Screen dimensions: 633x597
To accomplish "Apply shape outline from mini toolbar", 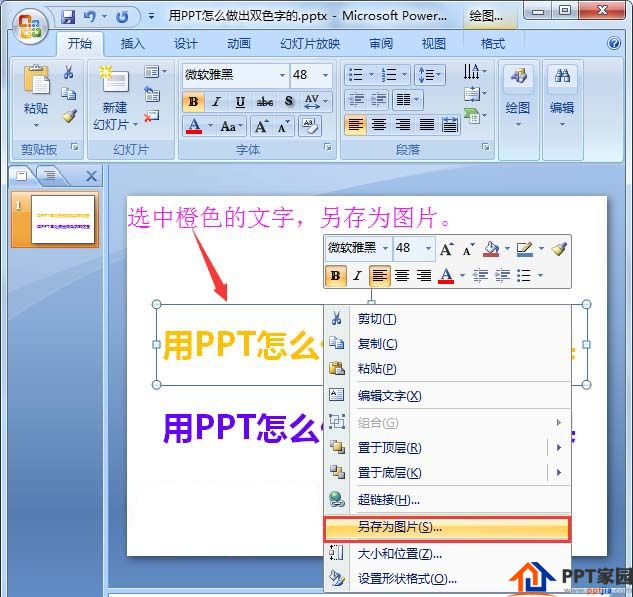I will [x=525, y=249].
